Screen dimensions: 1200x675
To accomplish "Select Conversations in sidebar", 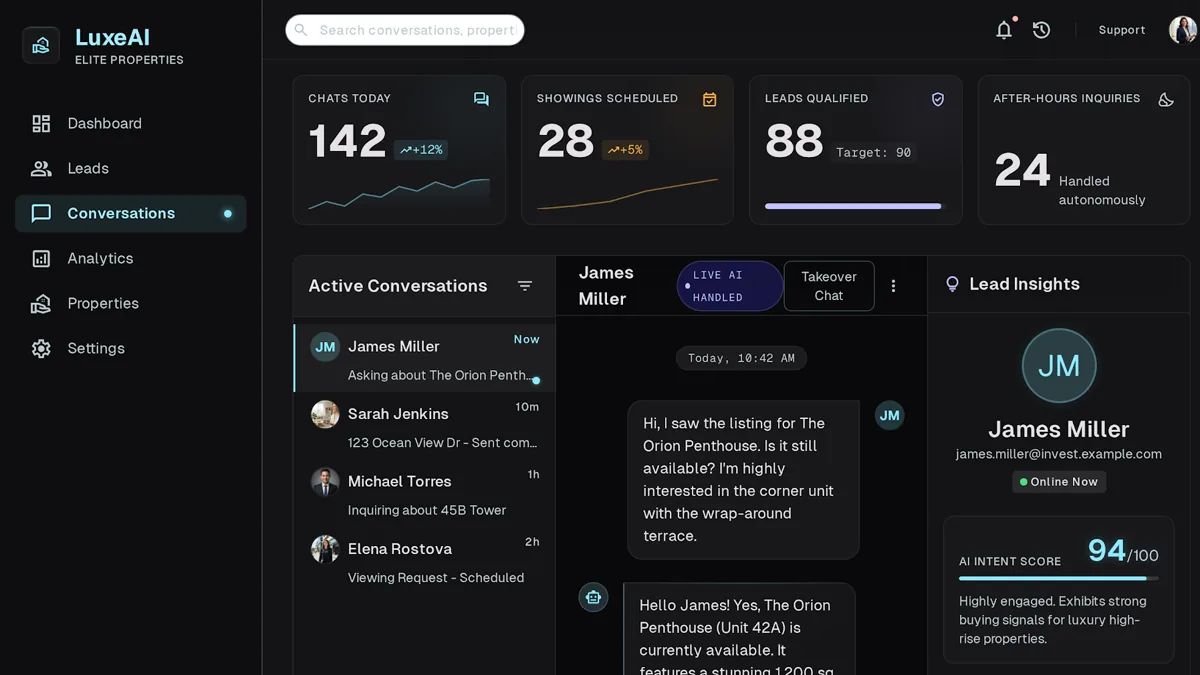I will click(x=131, y=214).
